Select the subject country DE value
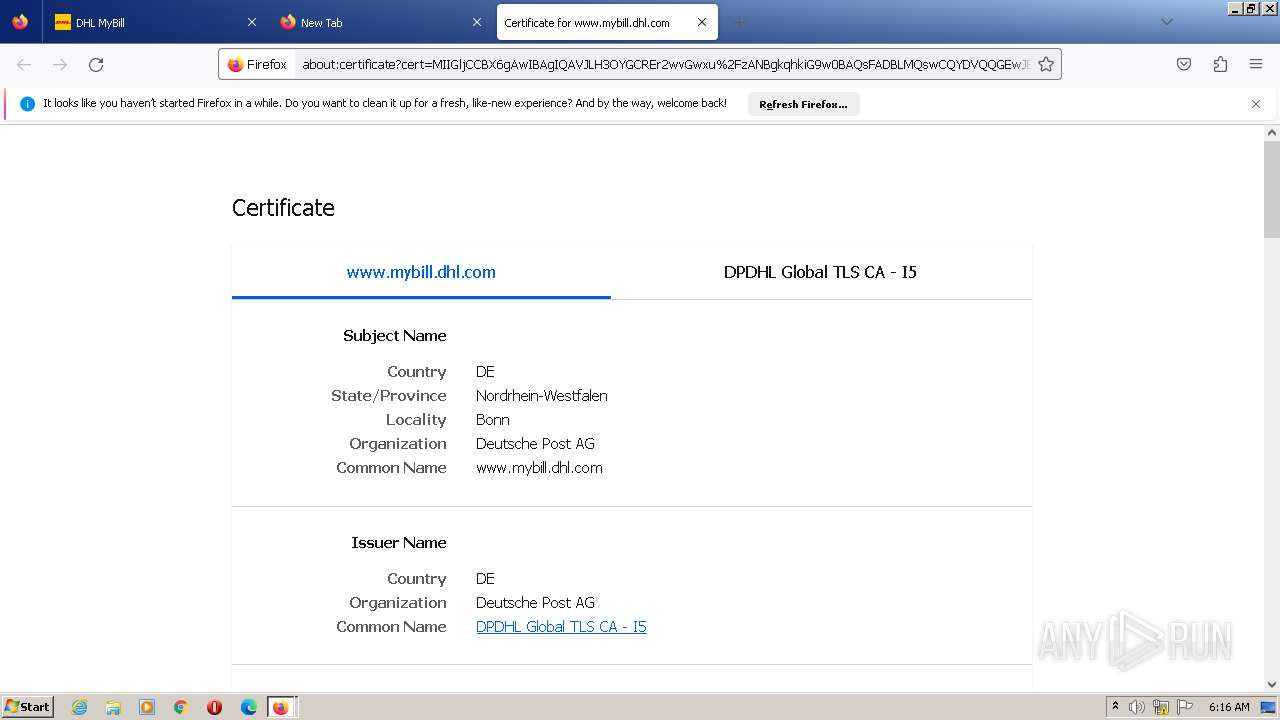 485,372
